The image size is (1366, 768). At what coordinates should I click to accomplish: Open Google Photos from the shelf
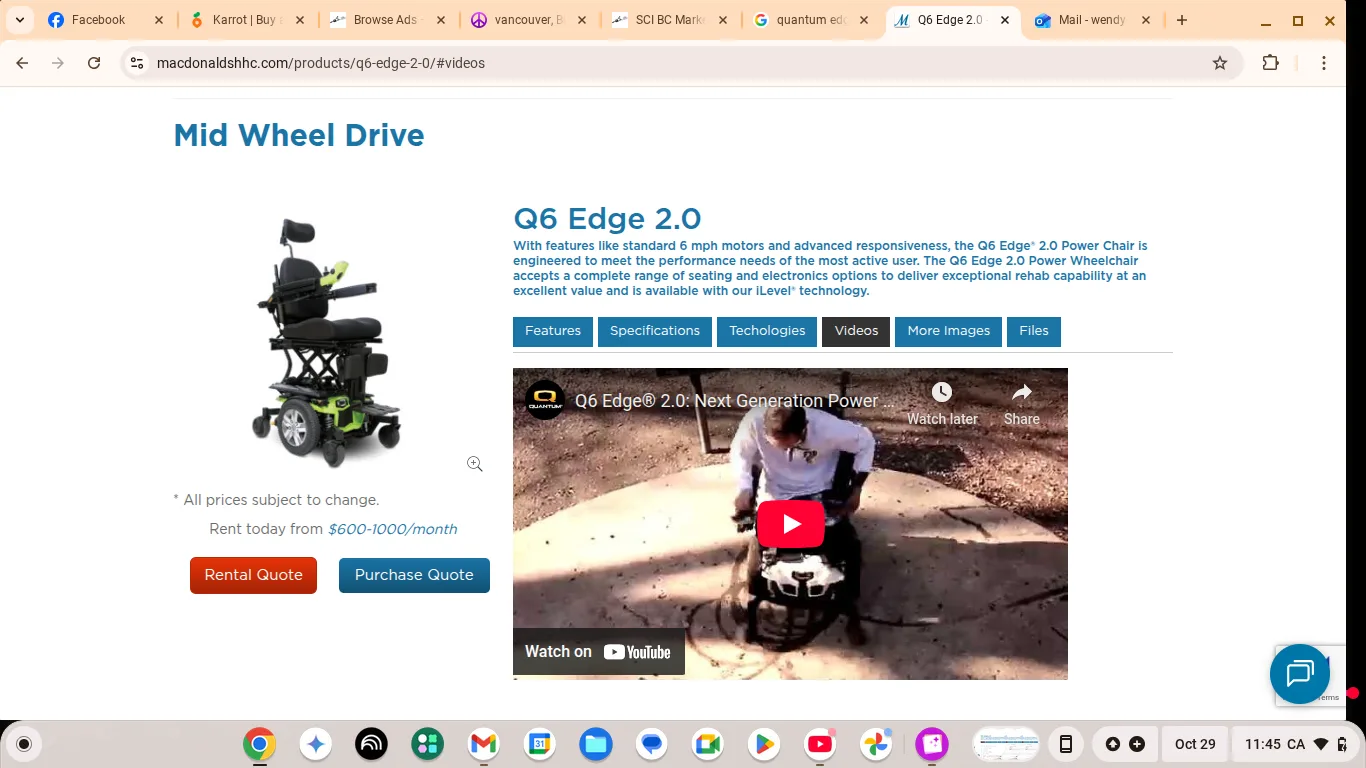[x=875, y=744]
